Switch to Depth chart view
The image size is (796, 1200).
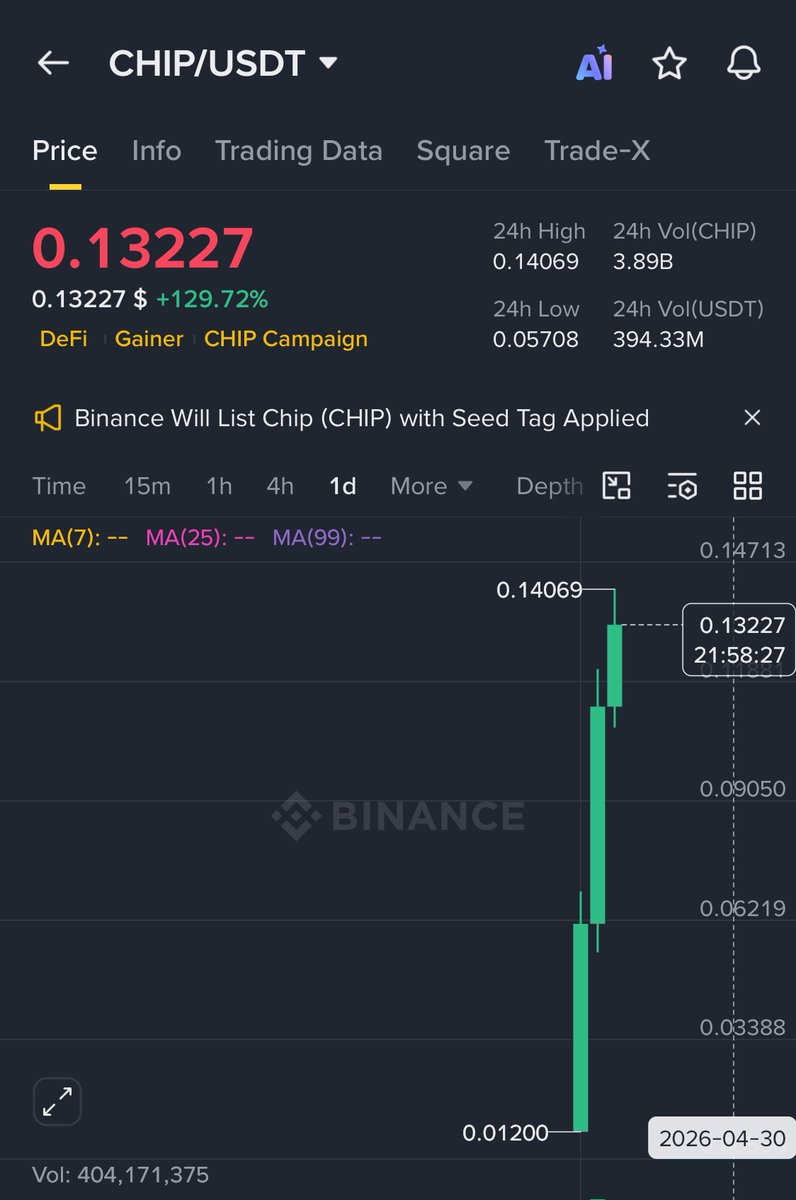tap(549, 486)
